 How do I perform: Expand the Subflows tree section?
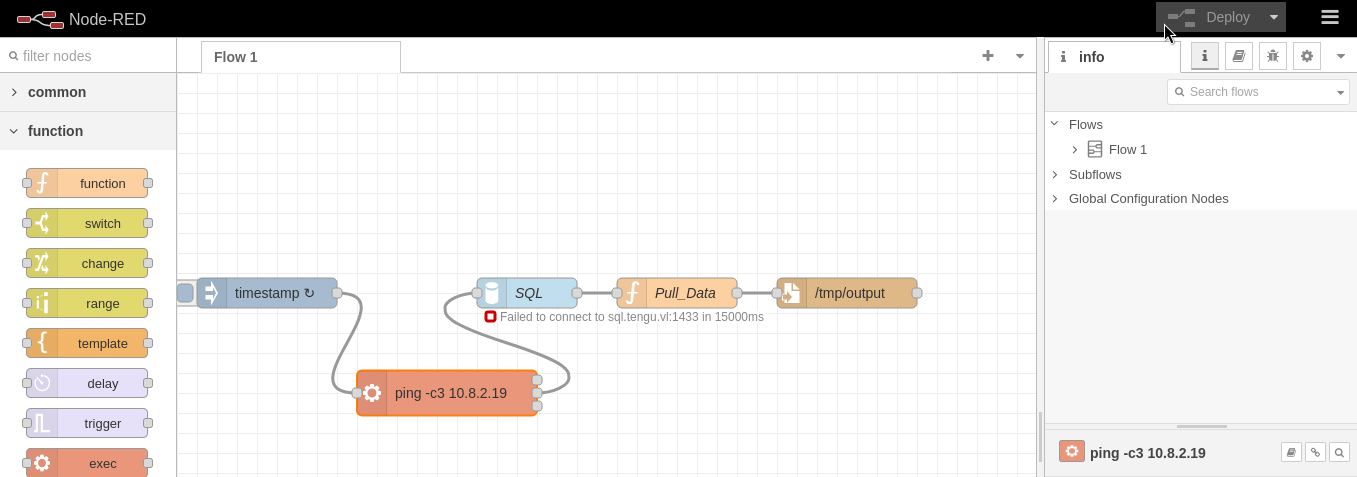pos(1054,174)
